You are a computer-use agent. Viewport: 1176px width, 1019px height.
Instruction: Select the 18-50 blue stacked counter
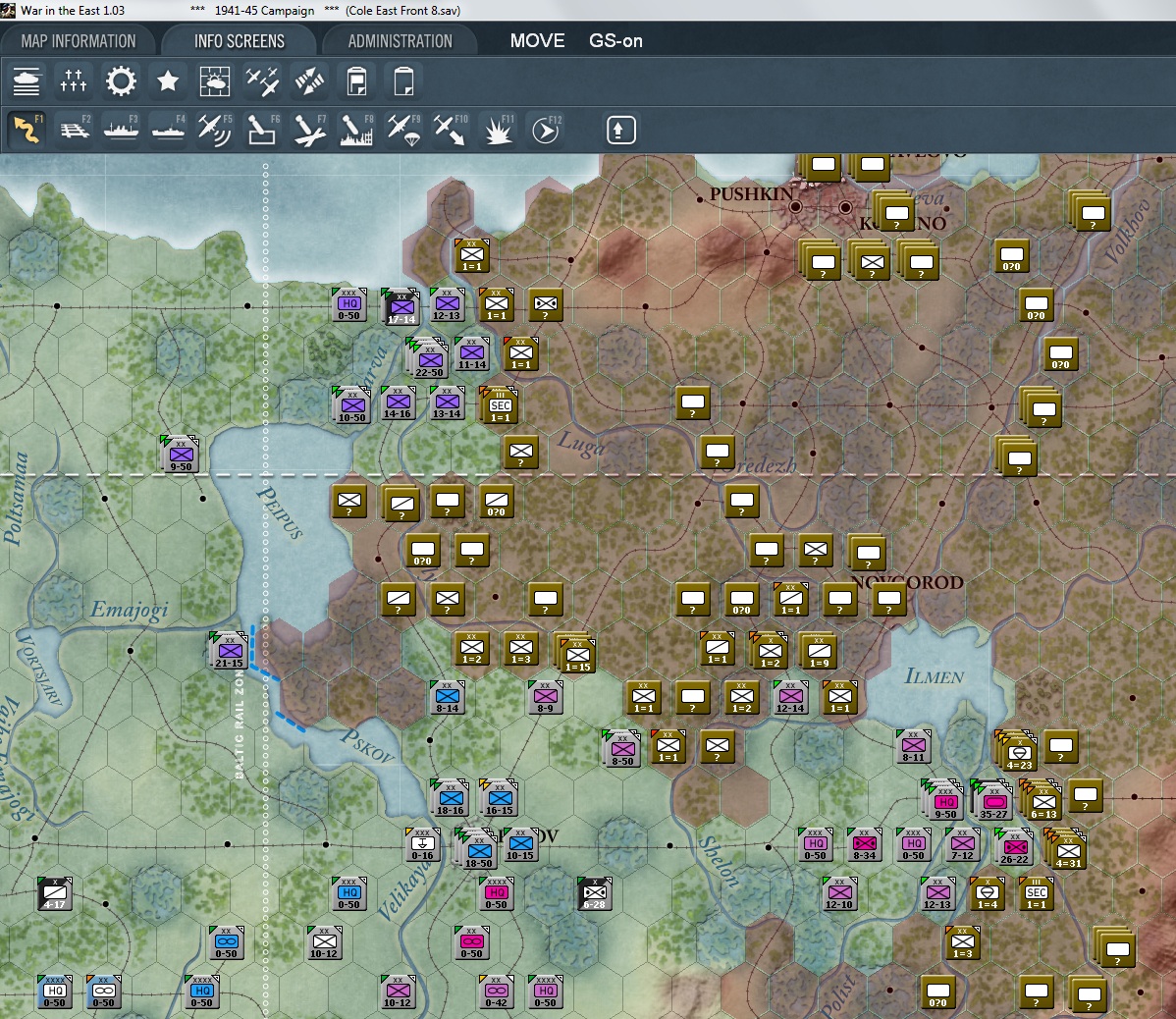coord(477,849)
